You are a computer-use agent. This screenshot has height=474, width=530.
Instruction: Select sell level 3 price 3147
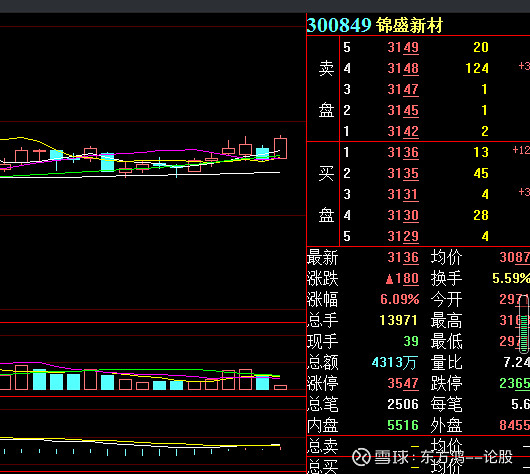click(403, 90)
